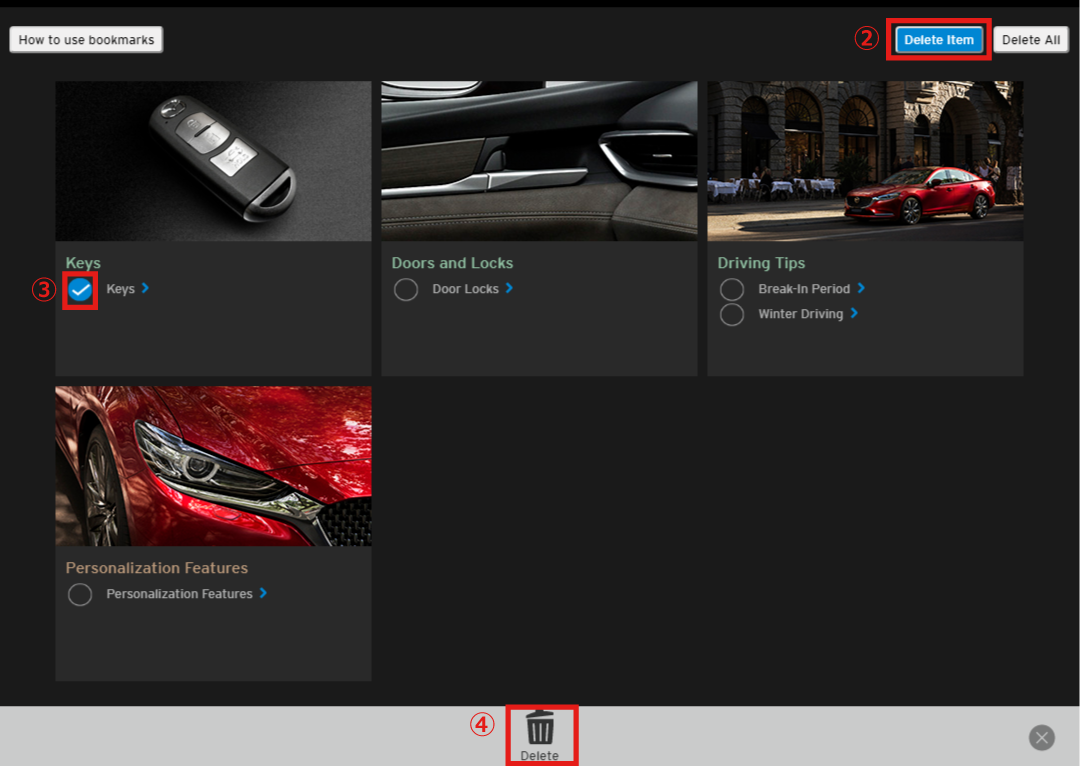Uncheck the selected Keys bookmark checkbox
The image size is (1080, 766).
coord(80,290)
